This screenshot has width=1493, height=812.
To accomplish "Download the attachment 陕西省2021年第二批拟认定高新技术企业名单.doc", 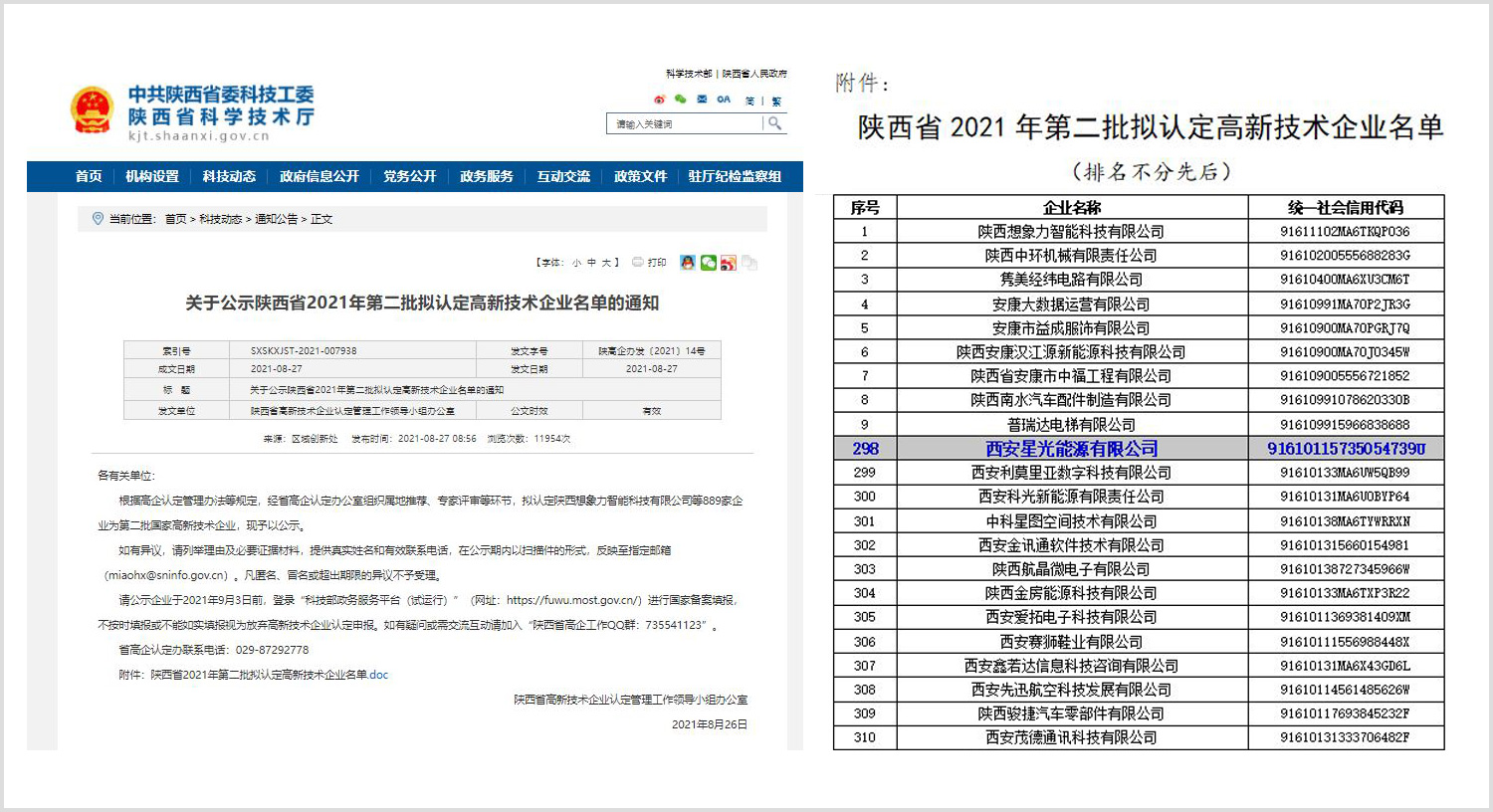I will click(x=270, y=675).
